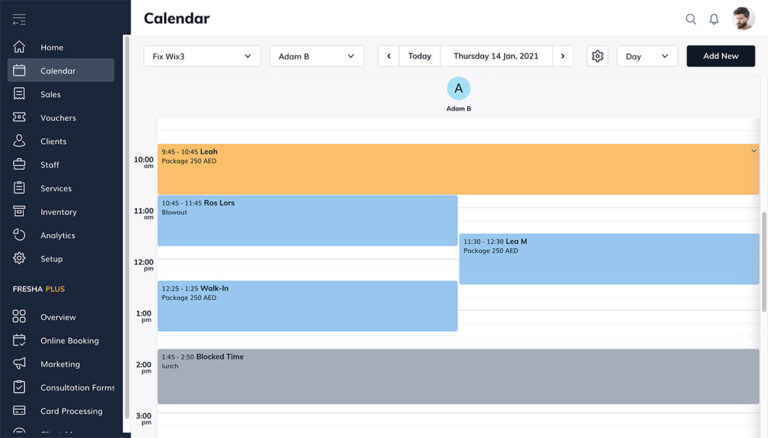768x438 pixels.
Task: Expand the Fix Wix3 location dropdown
Action: (x=202, y=57)
